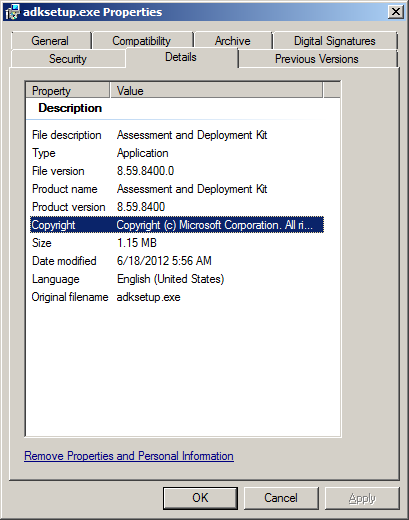409x520 pixels.
Task: Select the File version row
Action: click(x=177, y=171)
